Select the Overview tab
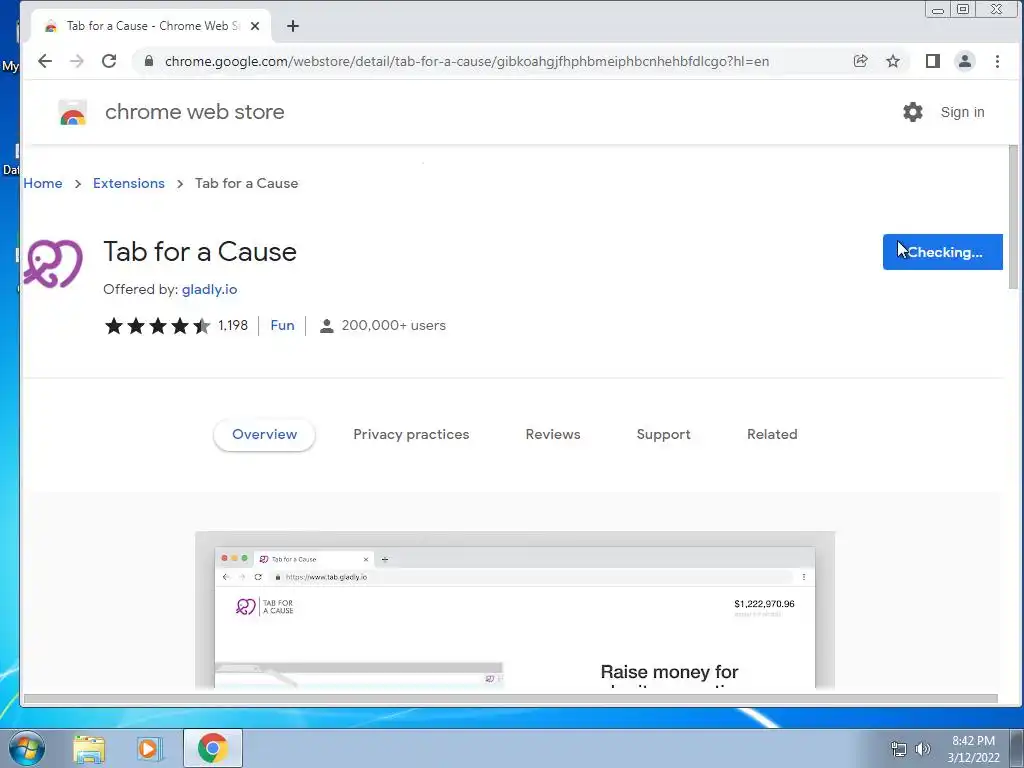The image size is (1024, 768). coord(264,435)
